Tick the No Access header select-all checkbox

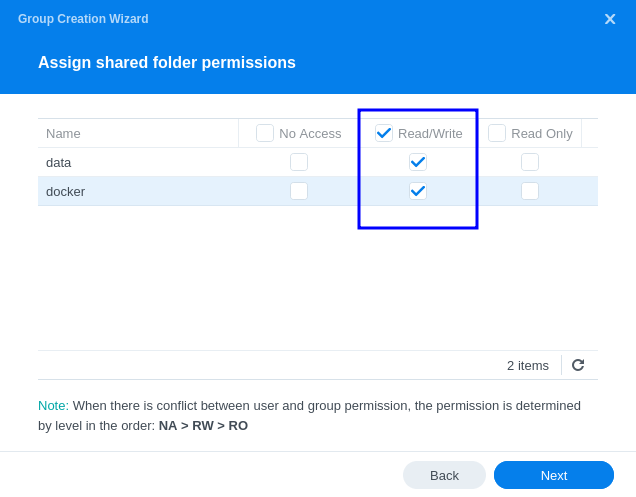265,133
